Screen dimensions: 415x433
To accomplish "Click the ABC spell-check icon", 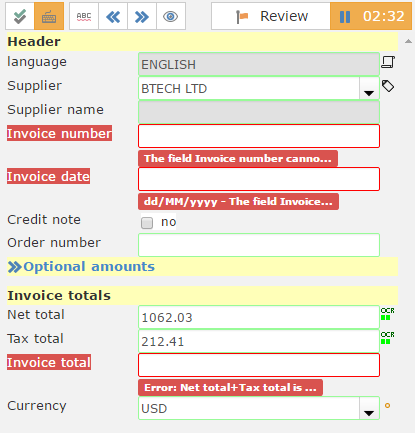I will (84, 16).
